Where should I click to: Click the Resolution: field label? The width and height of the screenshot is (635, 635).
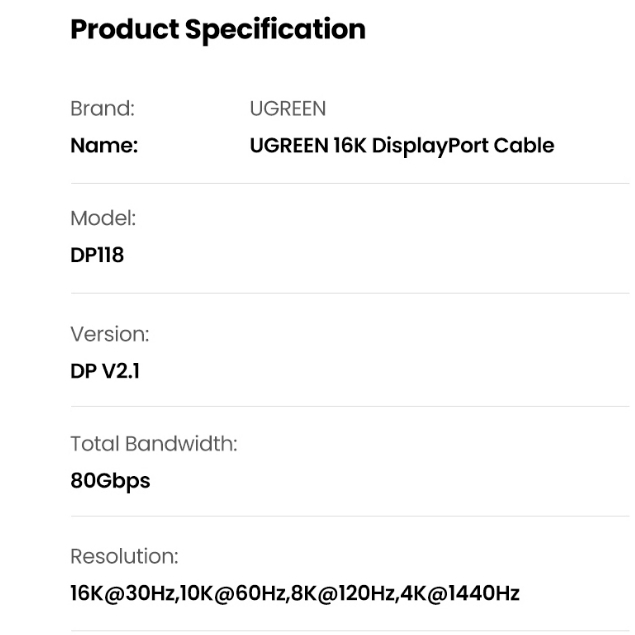coord(124,556)
